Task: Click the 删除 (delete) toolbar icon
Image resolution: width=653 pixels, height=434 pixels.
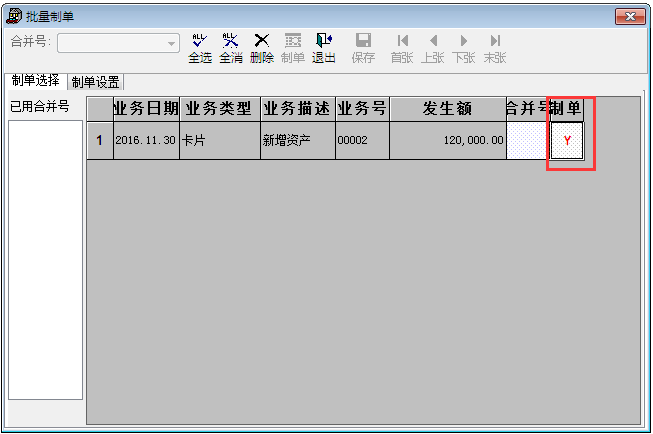Action: tap(262, 48)
